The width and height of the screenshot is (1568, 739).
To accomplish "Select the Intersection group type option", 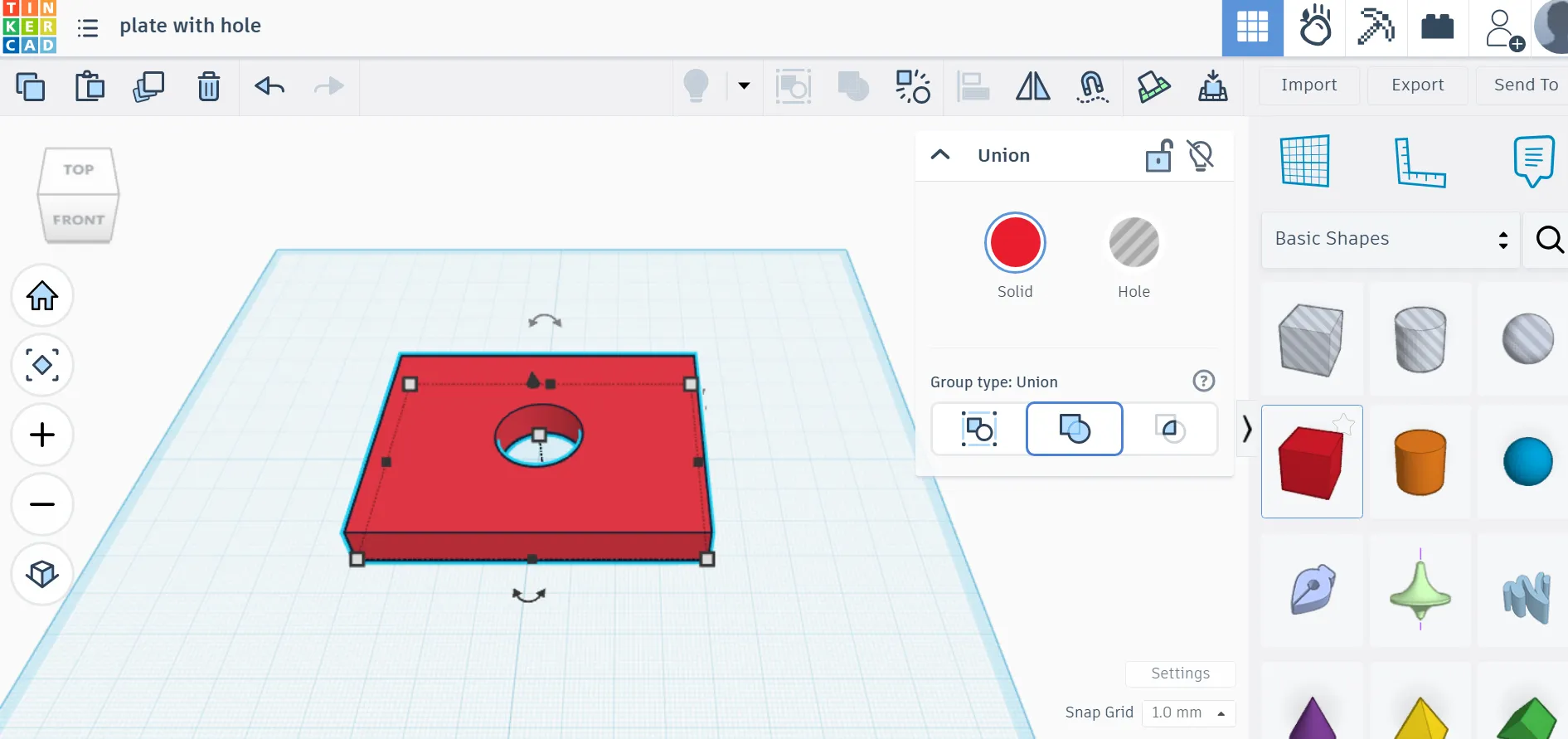I will (x=1170, y=429).
